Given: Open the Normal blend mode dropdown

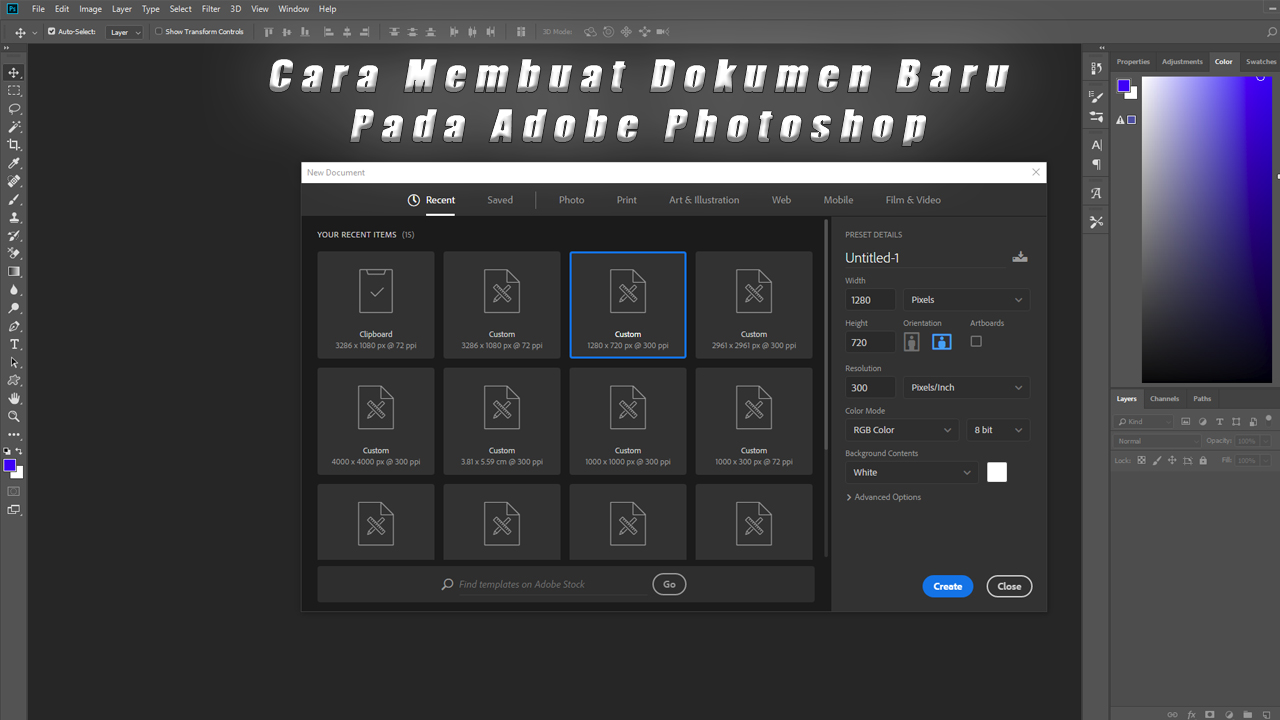Looking at the screenshot, I should 1158,441.
